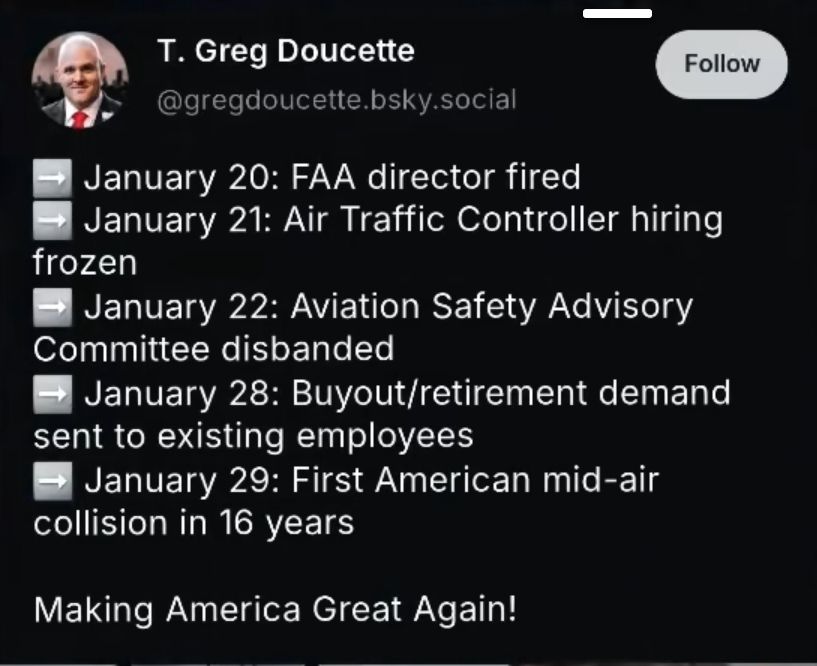Click the "First American mid-air" text line
The height and width of the screenshot is (666, 817).
point(475,480)
